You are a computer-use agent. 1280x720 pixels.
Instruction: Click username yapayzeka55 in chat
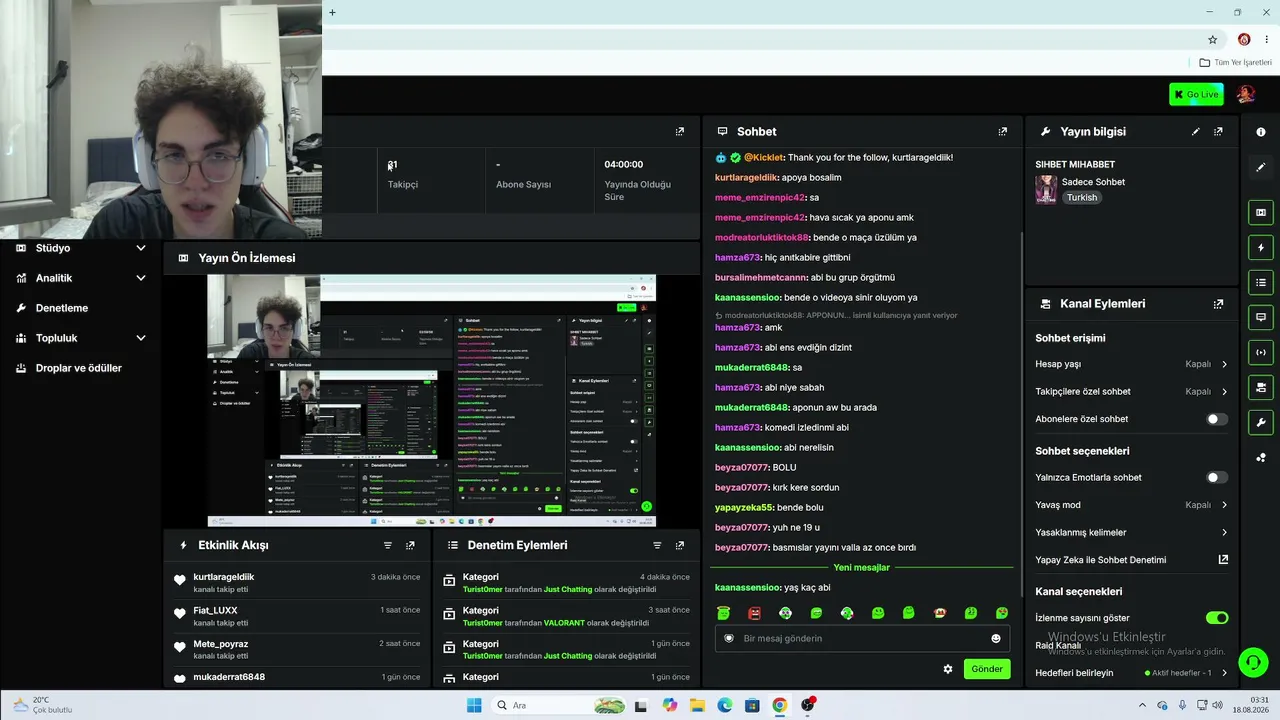tap(744, 507)
